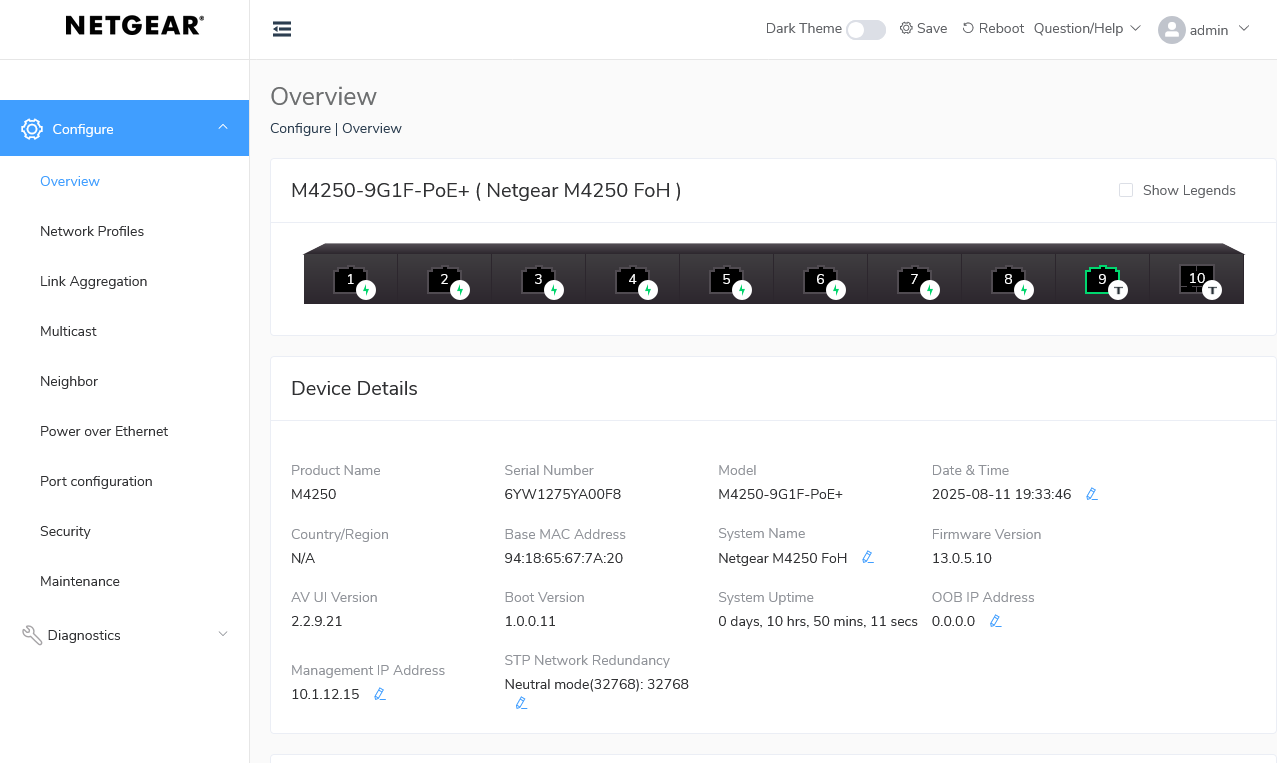Select the Base MAC Address 94:18:65:67:7A:20
1277x763 pixels.
(x=564, y=558)
